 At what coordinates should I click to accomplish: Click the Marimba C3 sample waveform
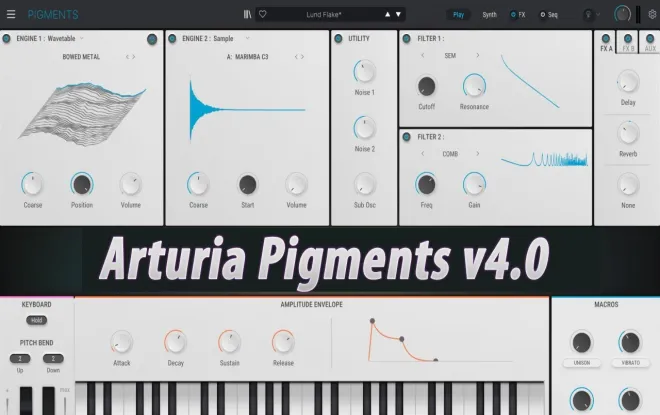(x=248, y=109)
